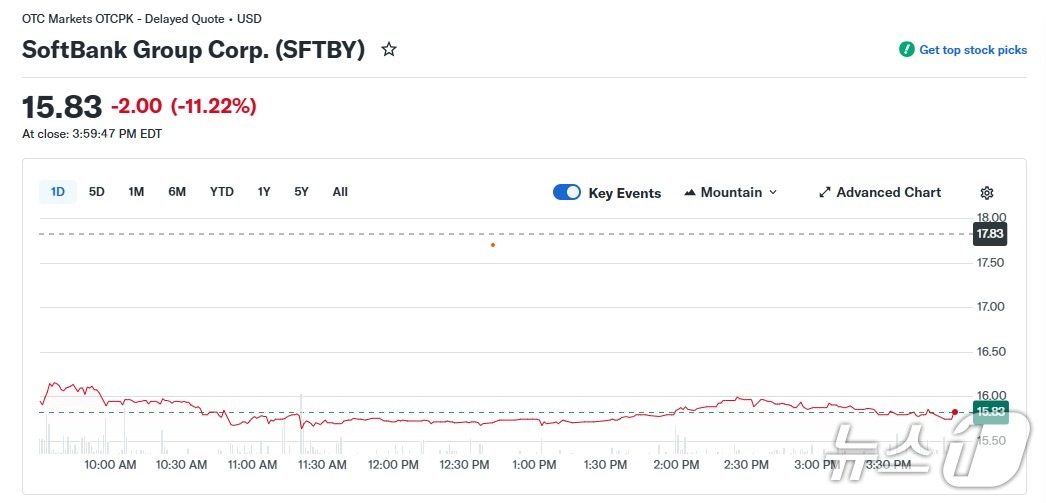Open the Get top stock picks link
Viewport: 1046px width, 503px height.
pos(972,50)
